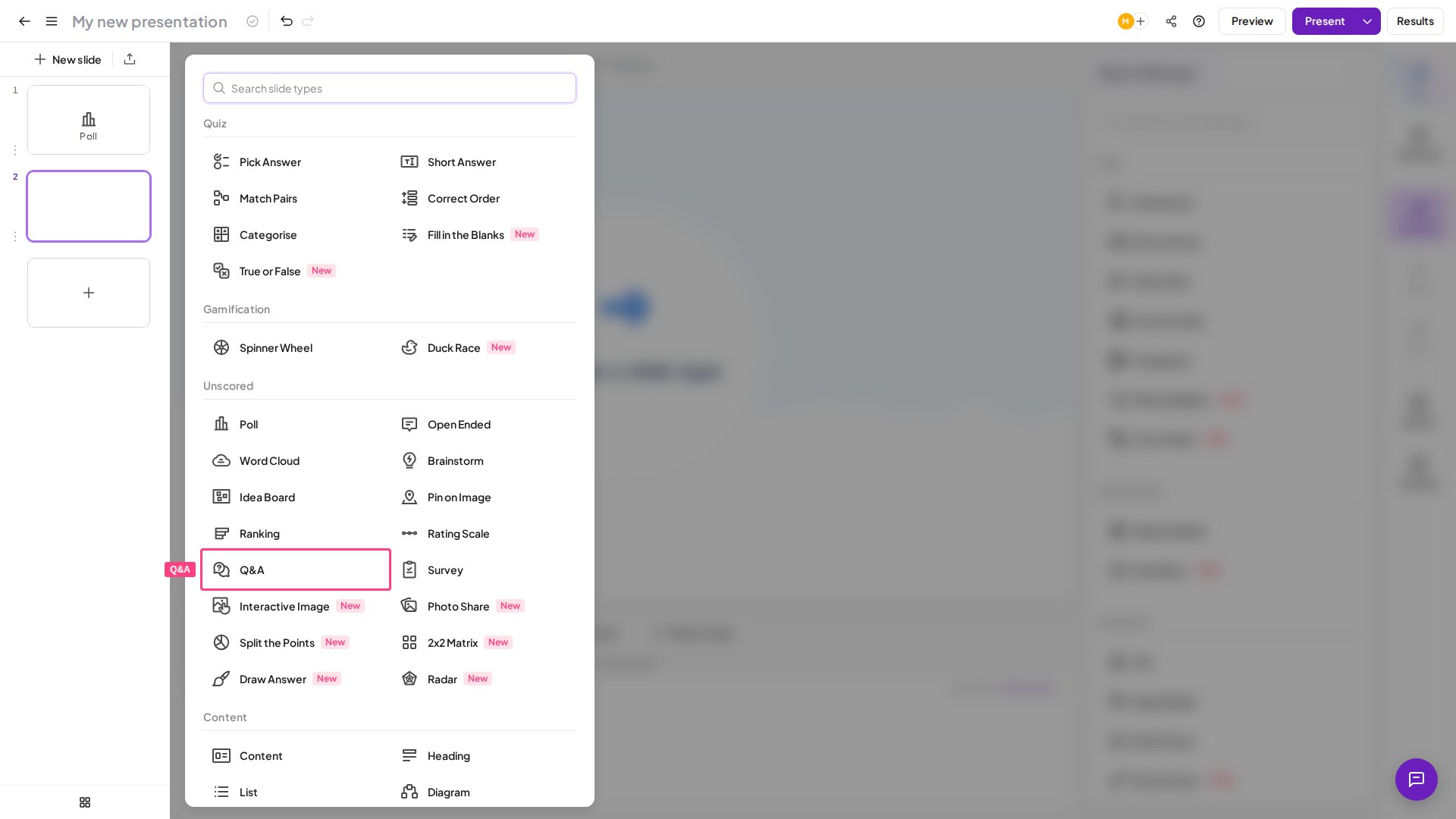Choose the Diagram content slide type
This screenshot has width=1456, height=819.
pyautogui.click(x=484, y=792)
